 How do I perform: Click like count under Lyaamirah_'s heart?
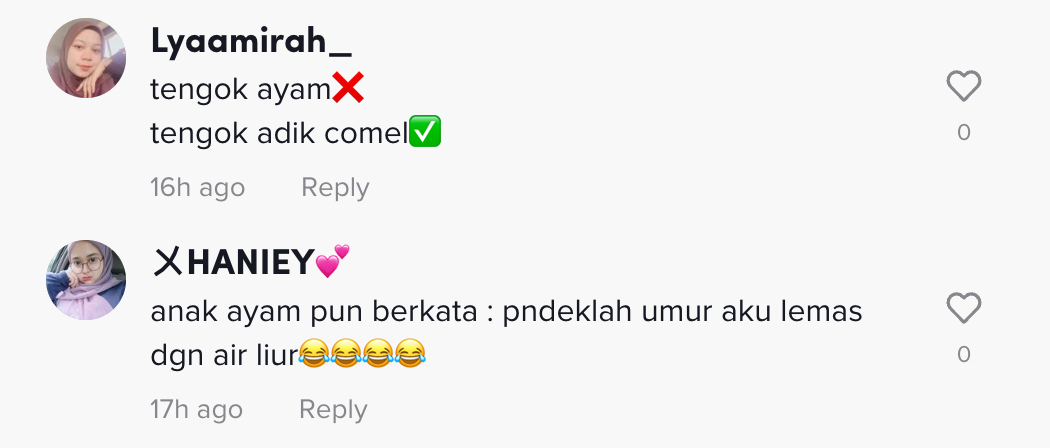(x=964, y=133)
